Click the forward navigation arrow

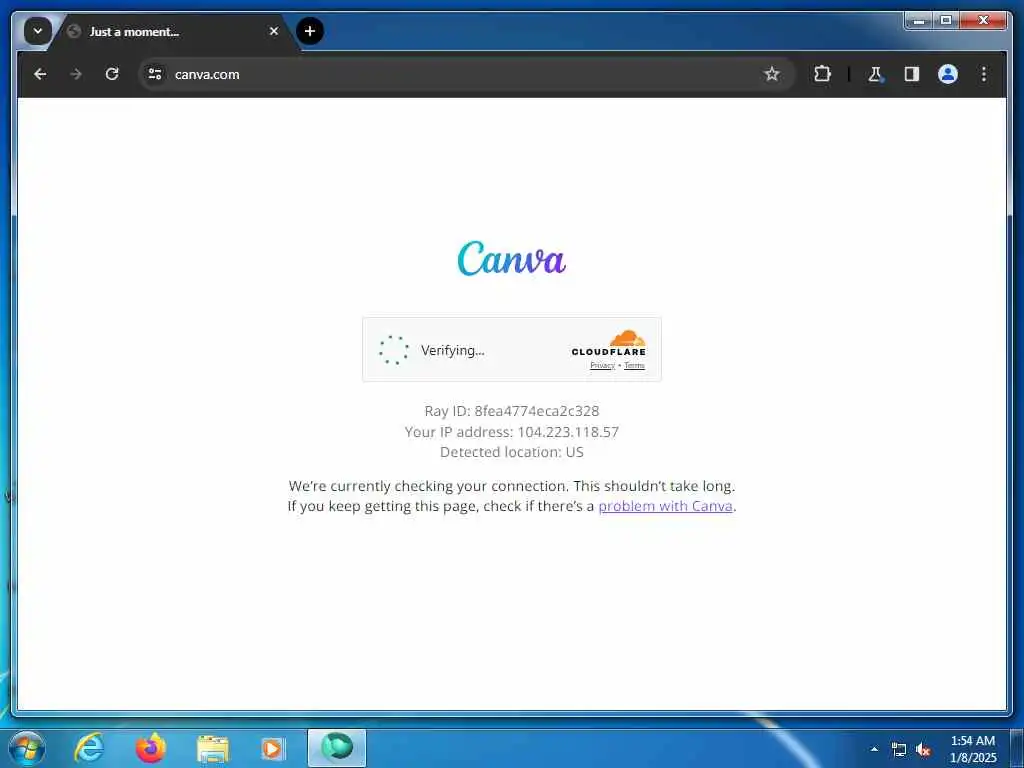tap(76, 74)
